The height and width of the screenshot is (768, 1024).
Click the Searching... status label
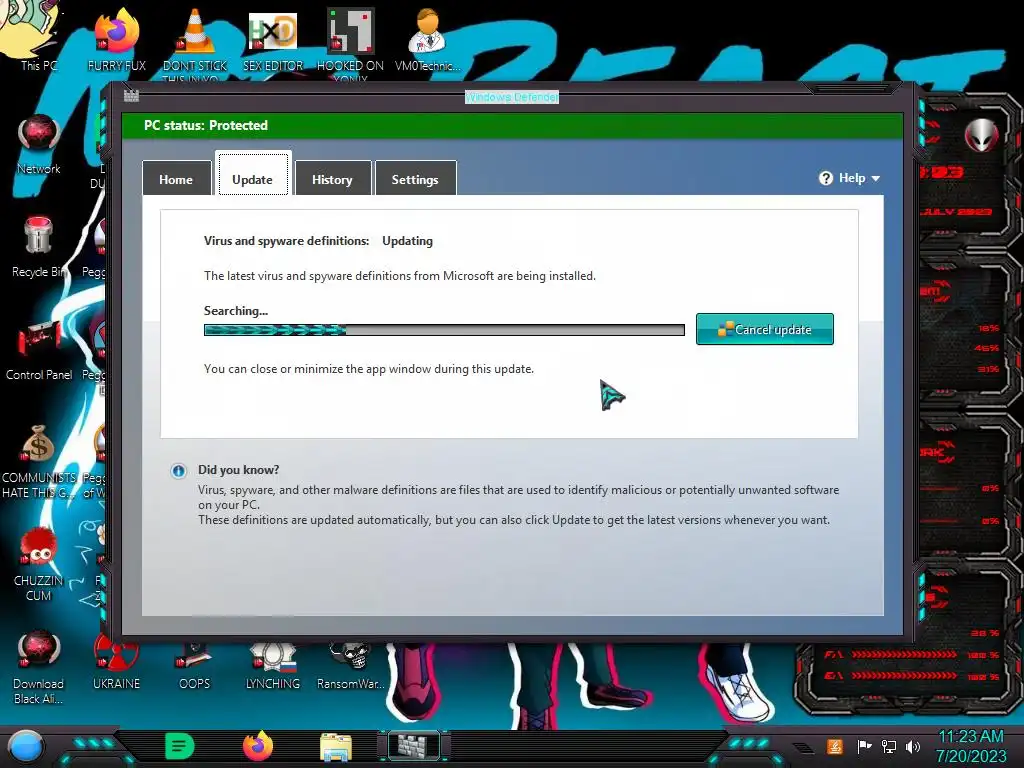tap(236, 311)
